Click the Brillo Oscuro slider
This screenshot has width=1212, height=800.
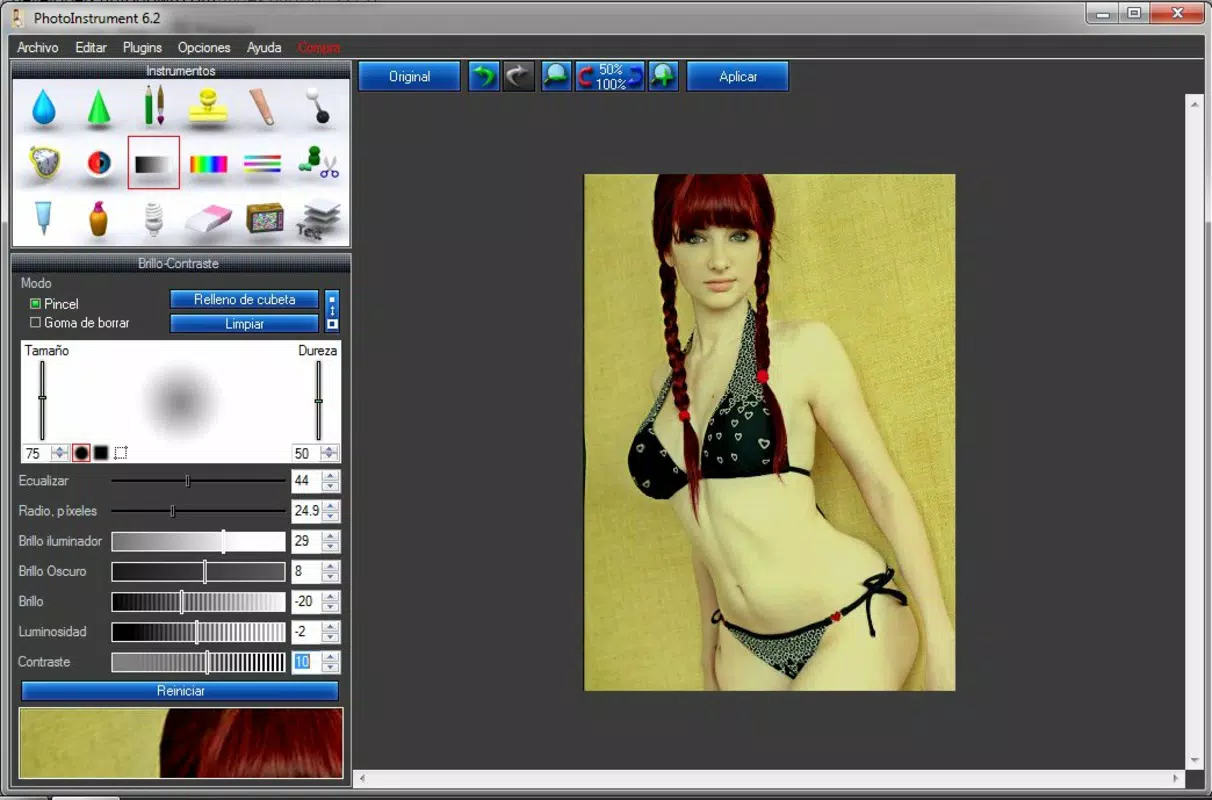[x=198, y=571]
